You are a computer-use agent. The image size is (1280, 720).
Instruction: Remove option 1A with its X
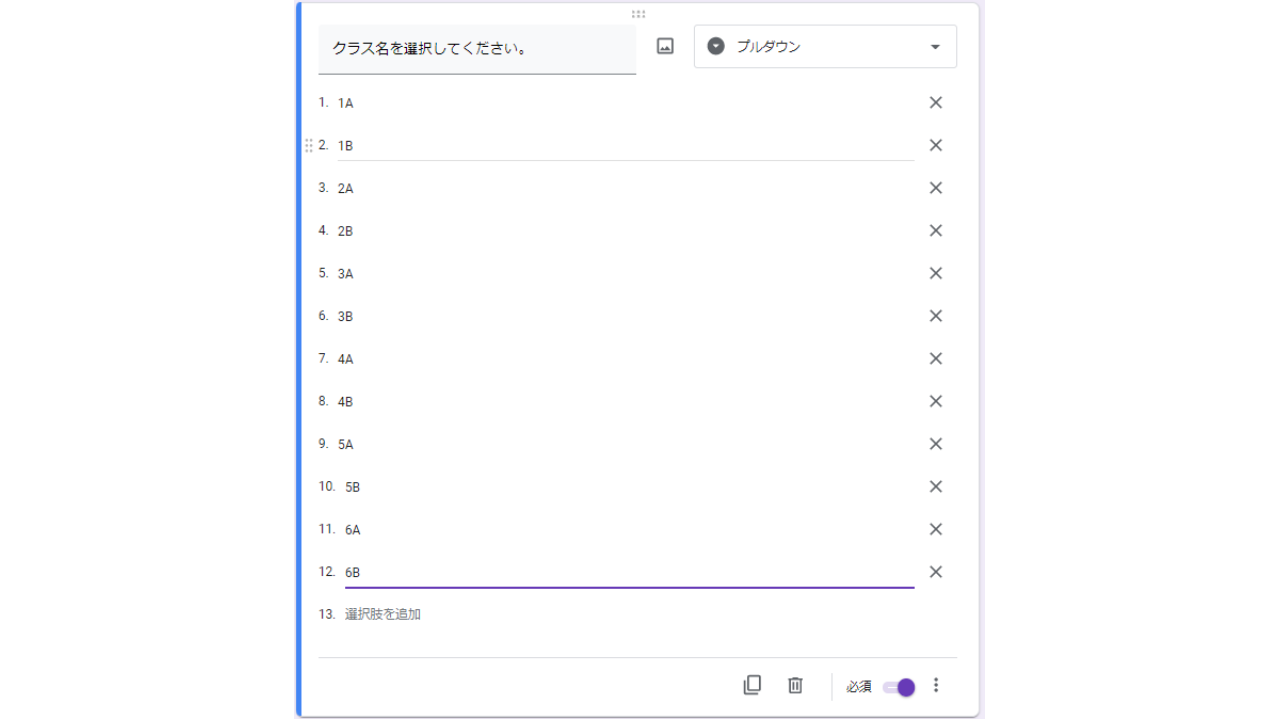(936, 103)
